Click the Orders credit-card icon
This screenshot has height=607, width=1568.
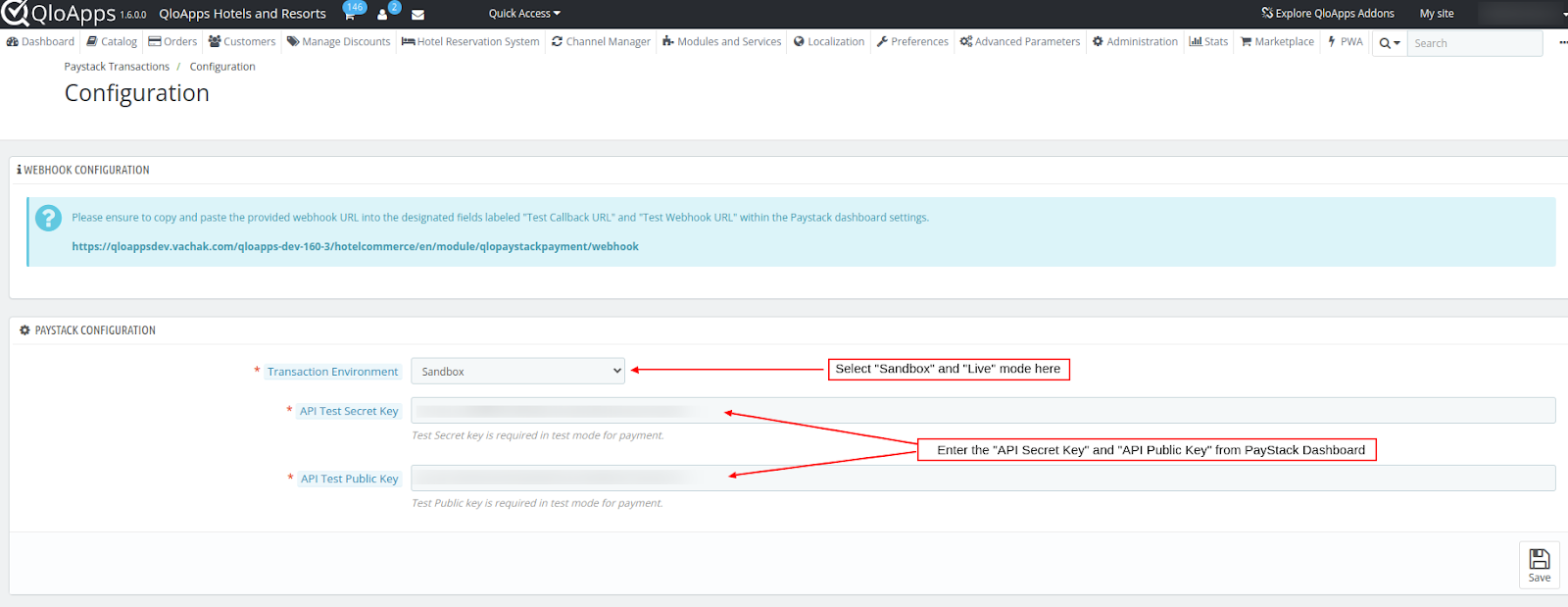click(x=155, y=42)
